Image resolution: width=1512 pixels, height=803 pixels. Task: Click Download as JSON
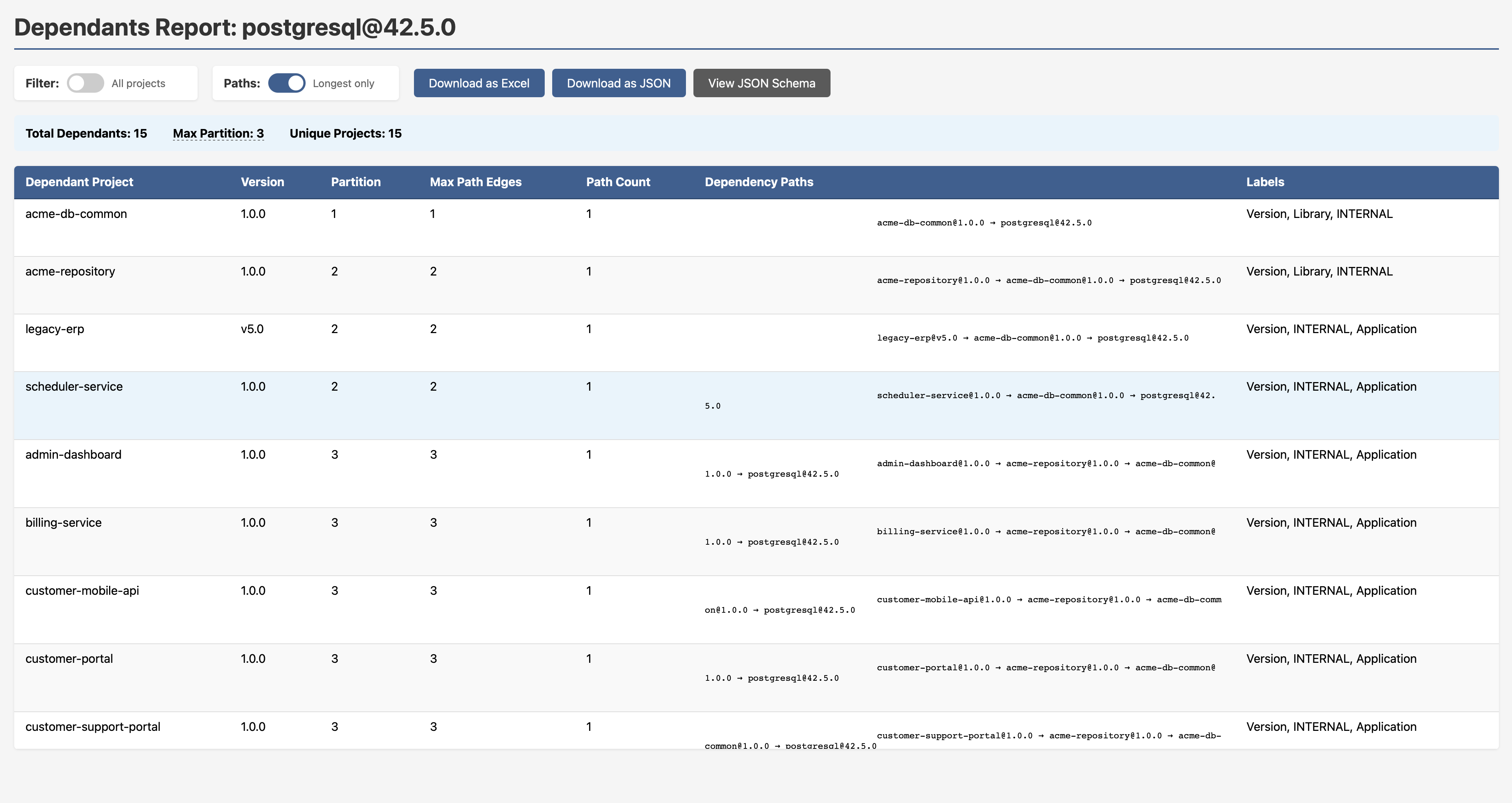click(x=619, y=83)
